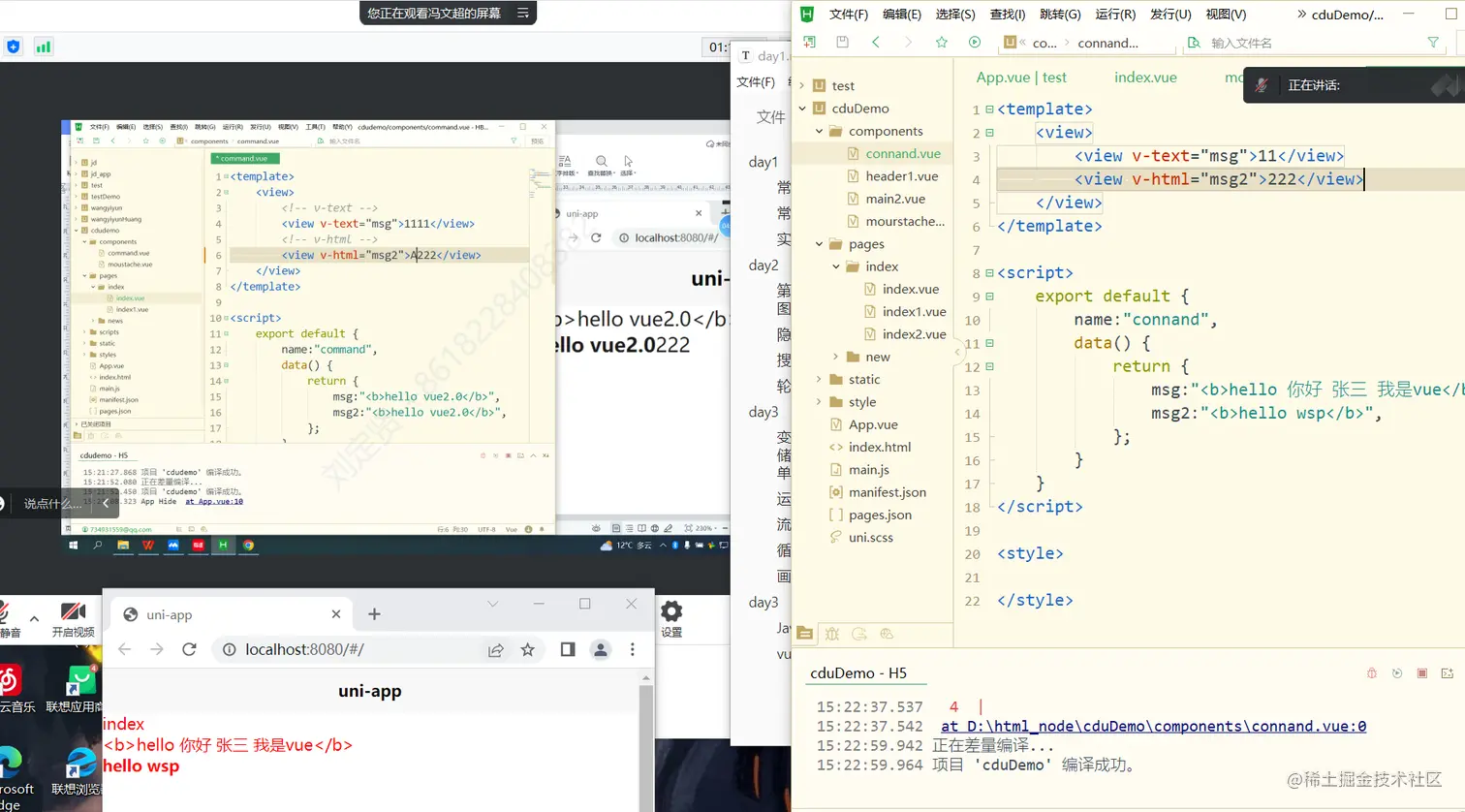Open the 视图(V) menu in HBuilderX
Image resolution: width=1465 pixels, height=812 pixels.
1226,14
